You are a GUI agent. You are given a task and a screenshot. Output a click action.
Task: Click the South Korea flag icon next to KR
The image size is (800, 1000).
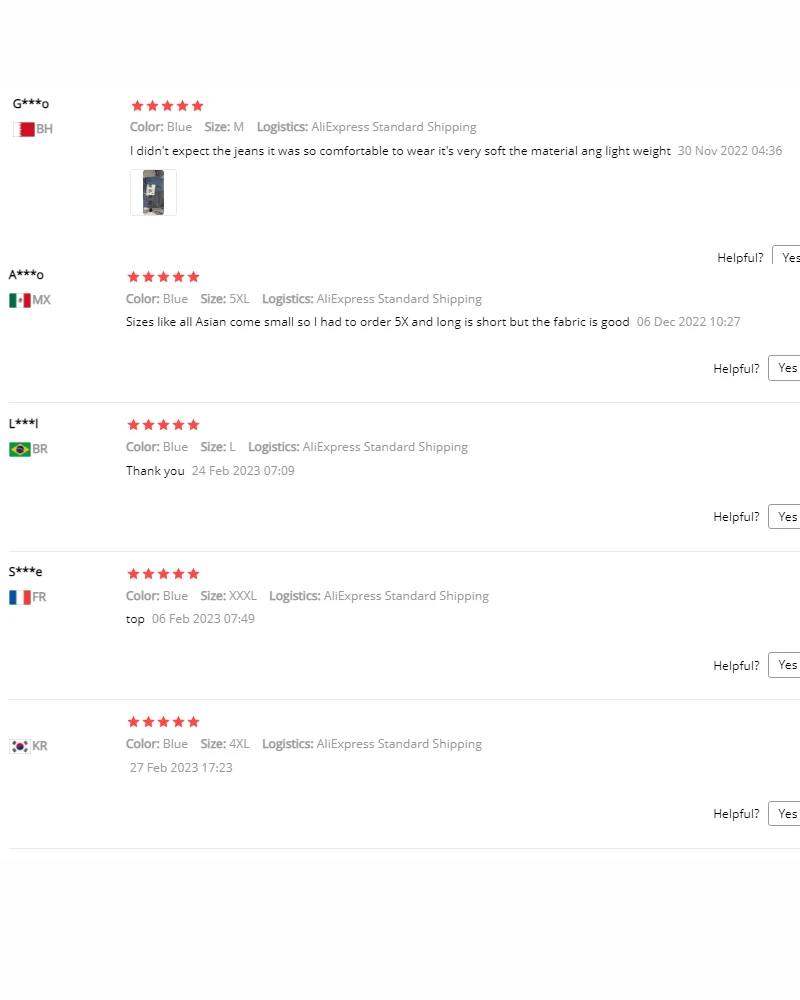[x=19, y=746]
